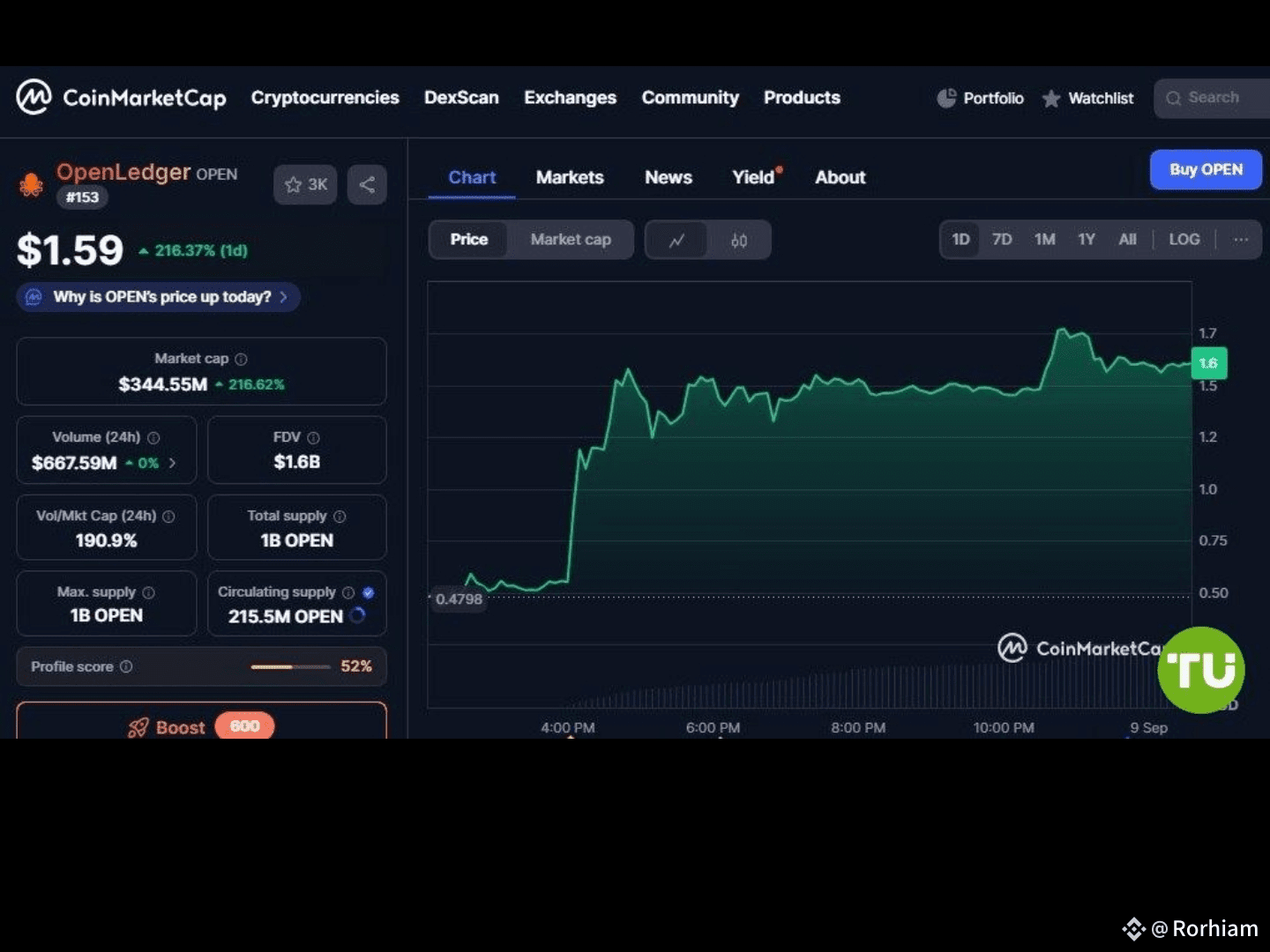Show Circulating supply info tooltip
The image size is (1270, 952).
tap(348, 592)
